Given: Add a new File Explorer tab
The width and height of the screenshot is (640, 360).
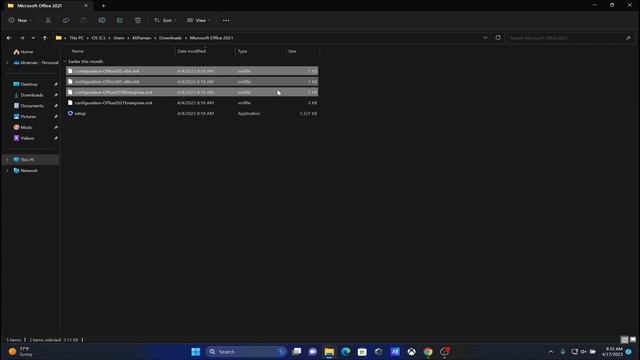Looking at the screenshot, I should [103, 6].
